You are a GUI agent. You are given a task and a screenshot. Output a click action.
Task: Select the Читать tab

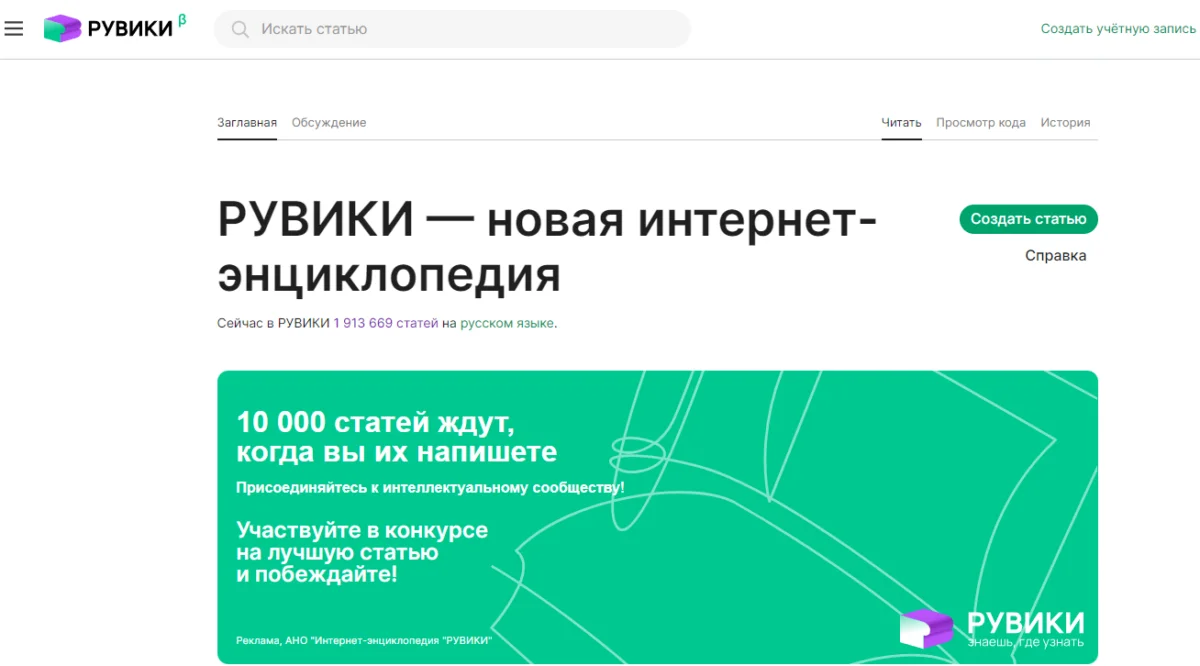(x=901, y=121)
